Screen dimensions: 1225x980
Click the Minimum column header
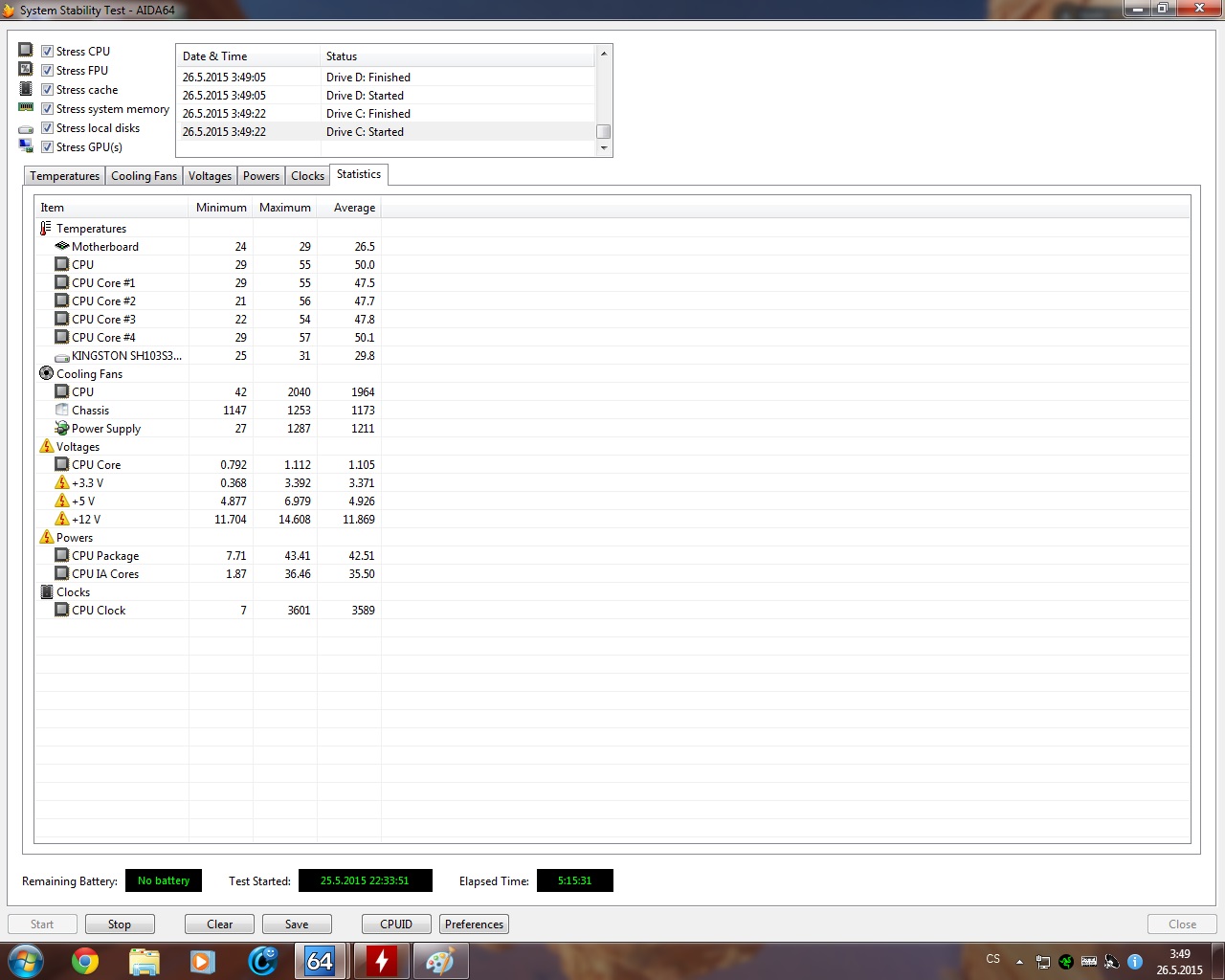coord(221,208)
